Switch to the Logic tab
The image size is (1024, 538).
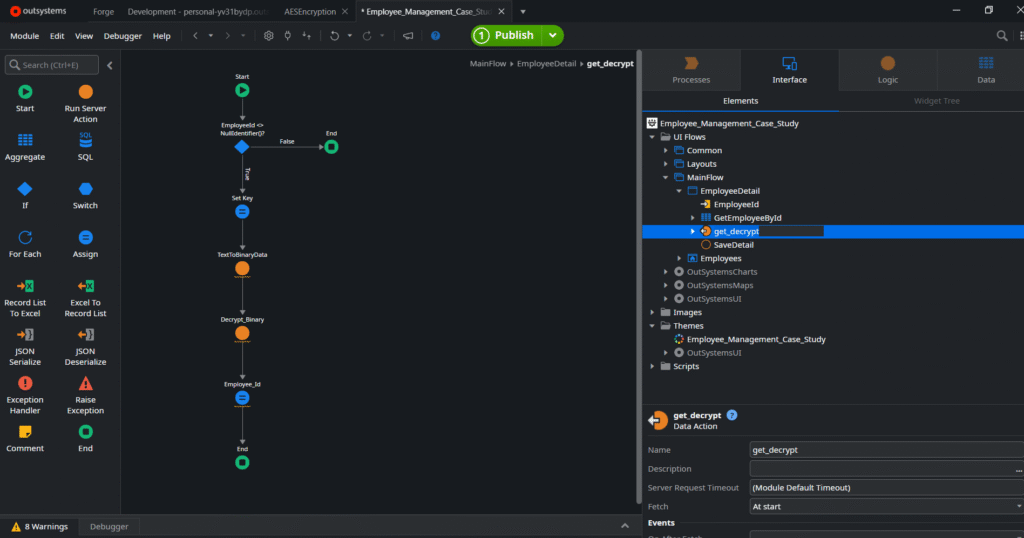point(888,70)
